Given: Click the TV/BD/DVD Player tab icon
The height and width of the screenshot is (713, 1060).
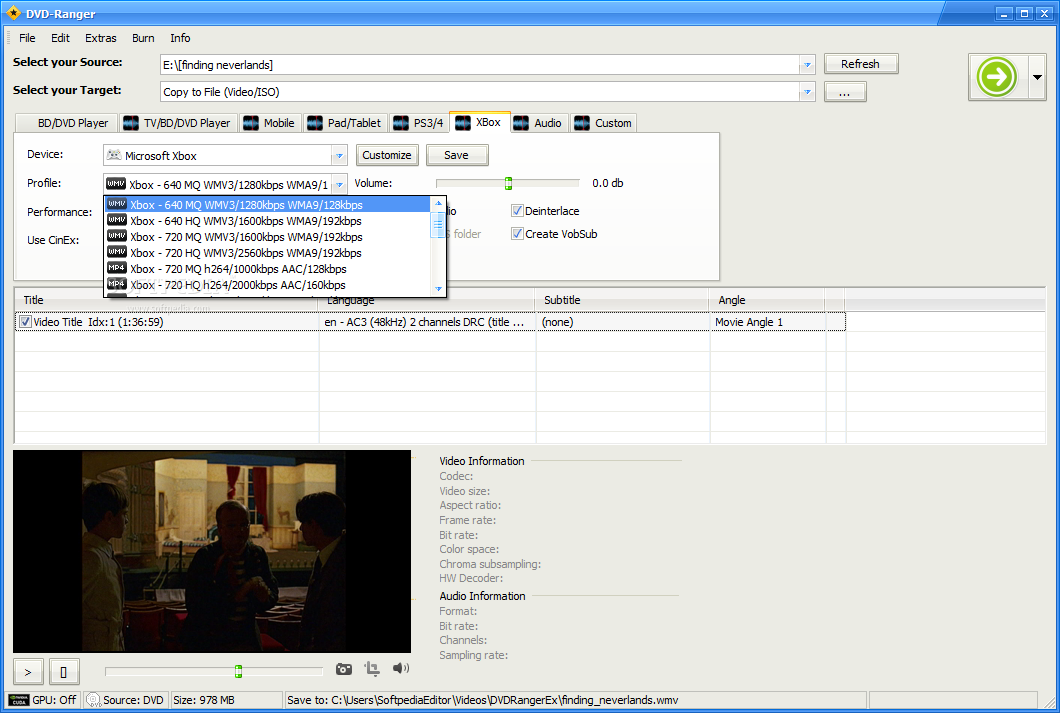Looking at the screenshot, I should tap(130, 123).
